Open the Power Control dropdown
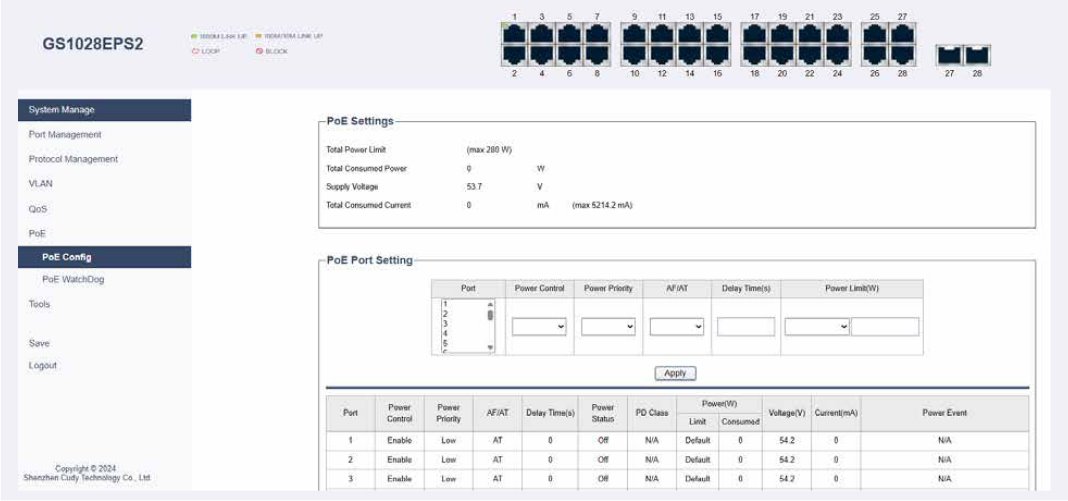 pyautogui.click(x=540, y=327)
